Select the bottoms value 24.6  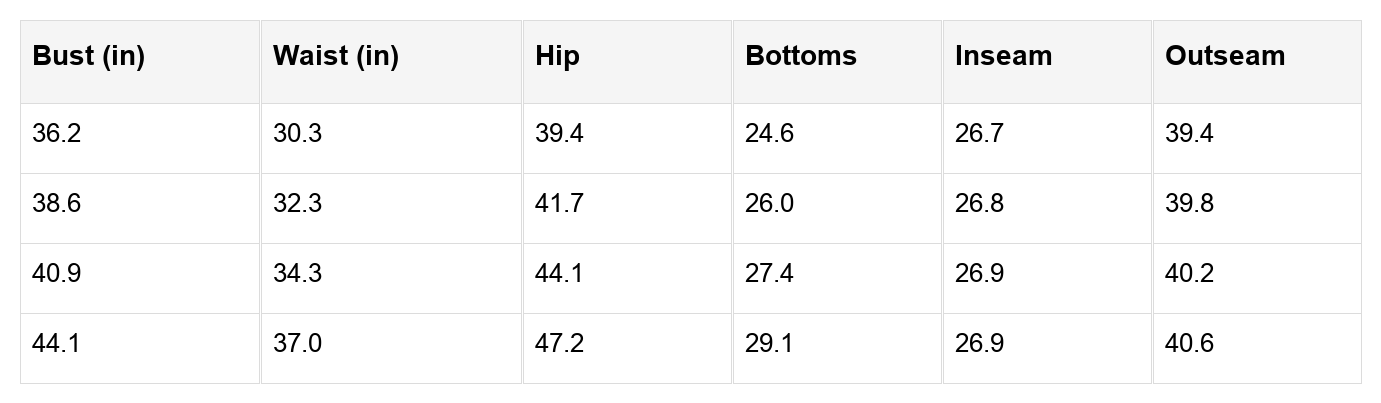770,134
